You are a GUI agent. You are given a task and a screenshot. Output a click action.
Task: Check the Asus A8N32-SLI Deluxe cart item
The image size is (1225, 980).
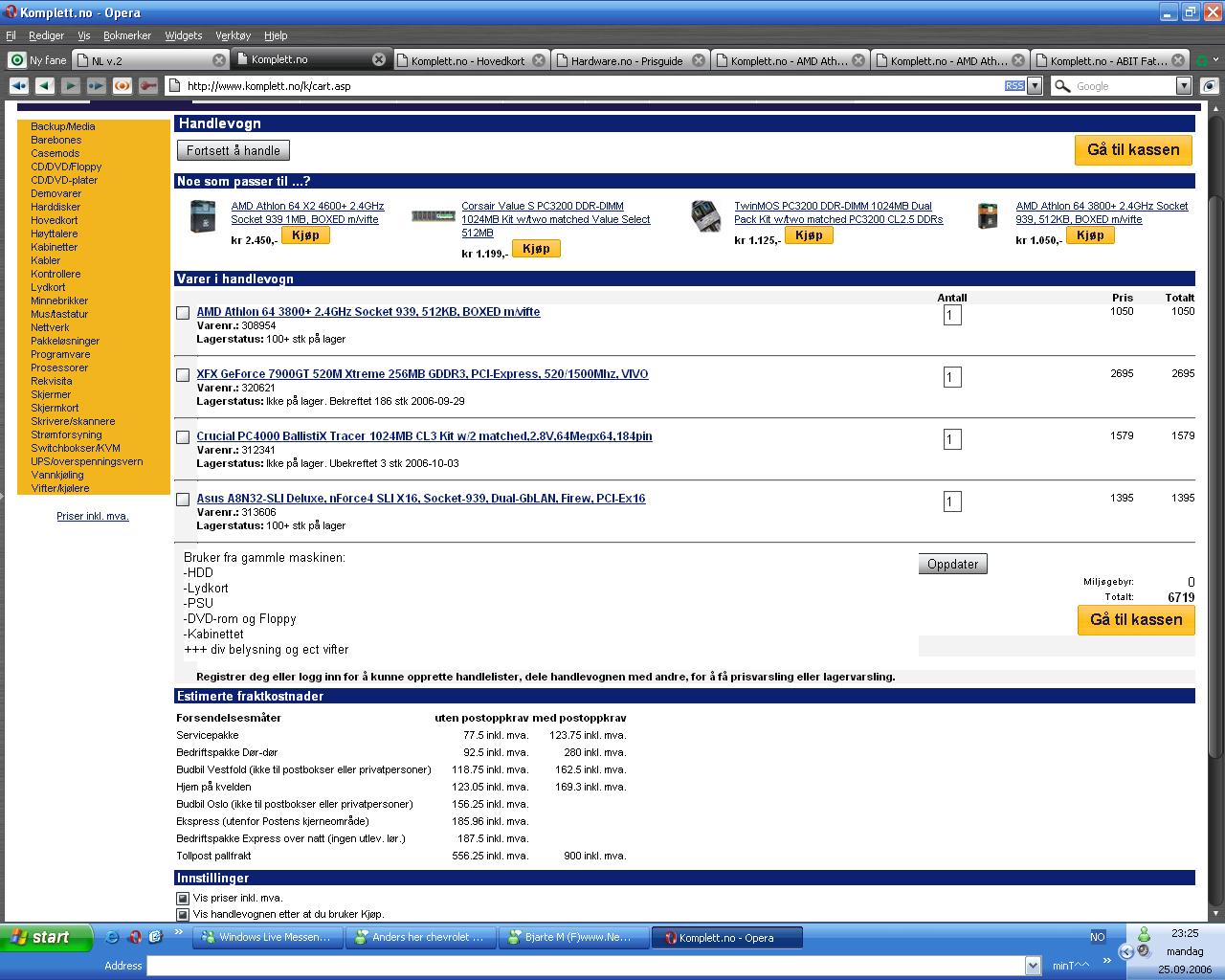pyautogui.click(x=183, y=500)
